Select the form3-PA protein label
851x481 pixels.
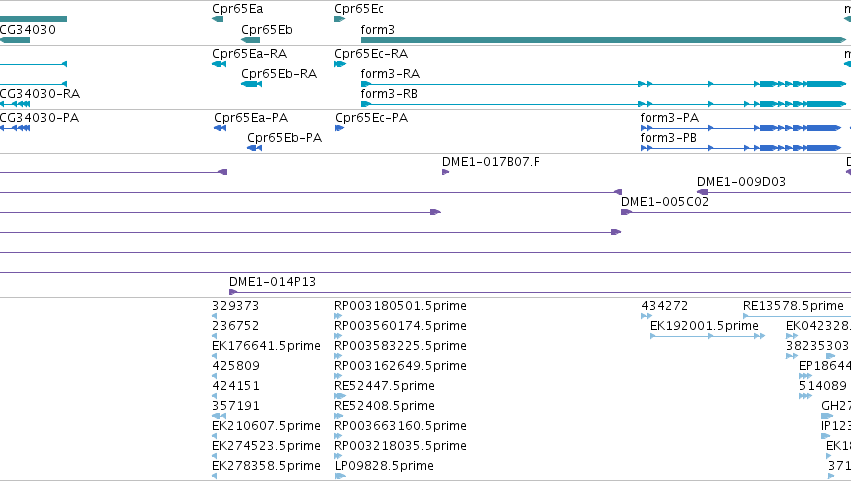click(x=670, y=118)
